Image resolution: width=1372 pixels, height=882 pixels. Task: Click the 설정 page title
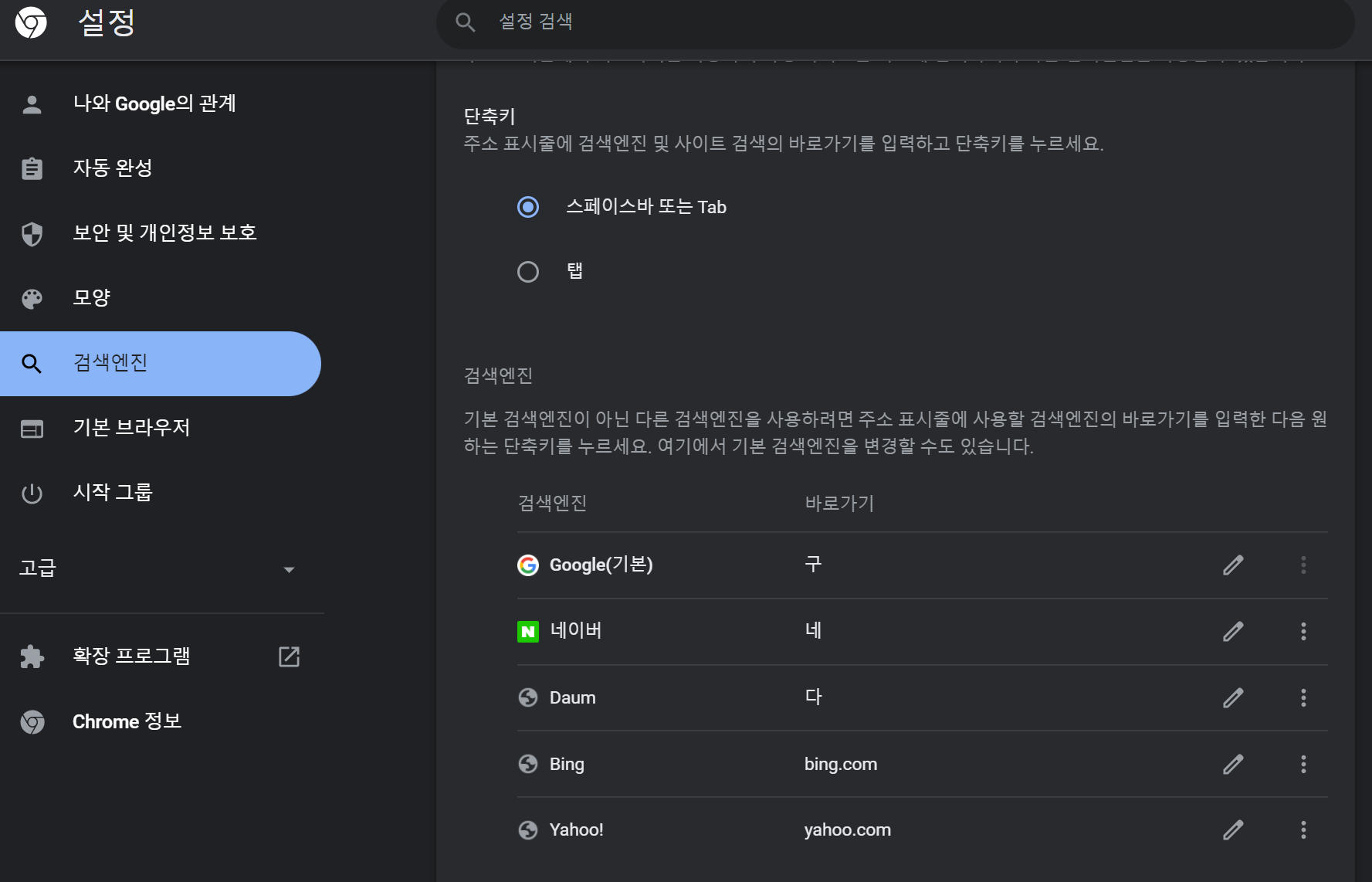point(107,22)
